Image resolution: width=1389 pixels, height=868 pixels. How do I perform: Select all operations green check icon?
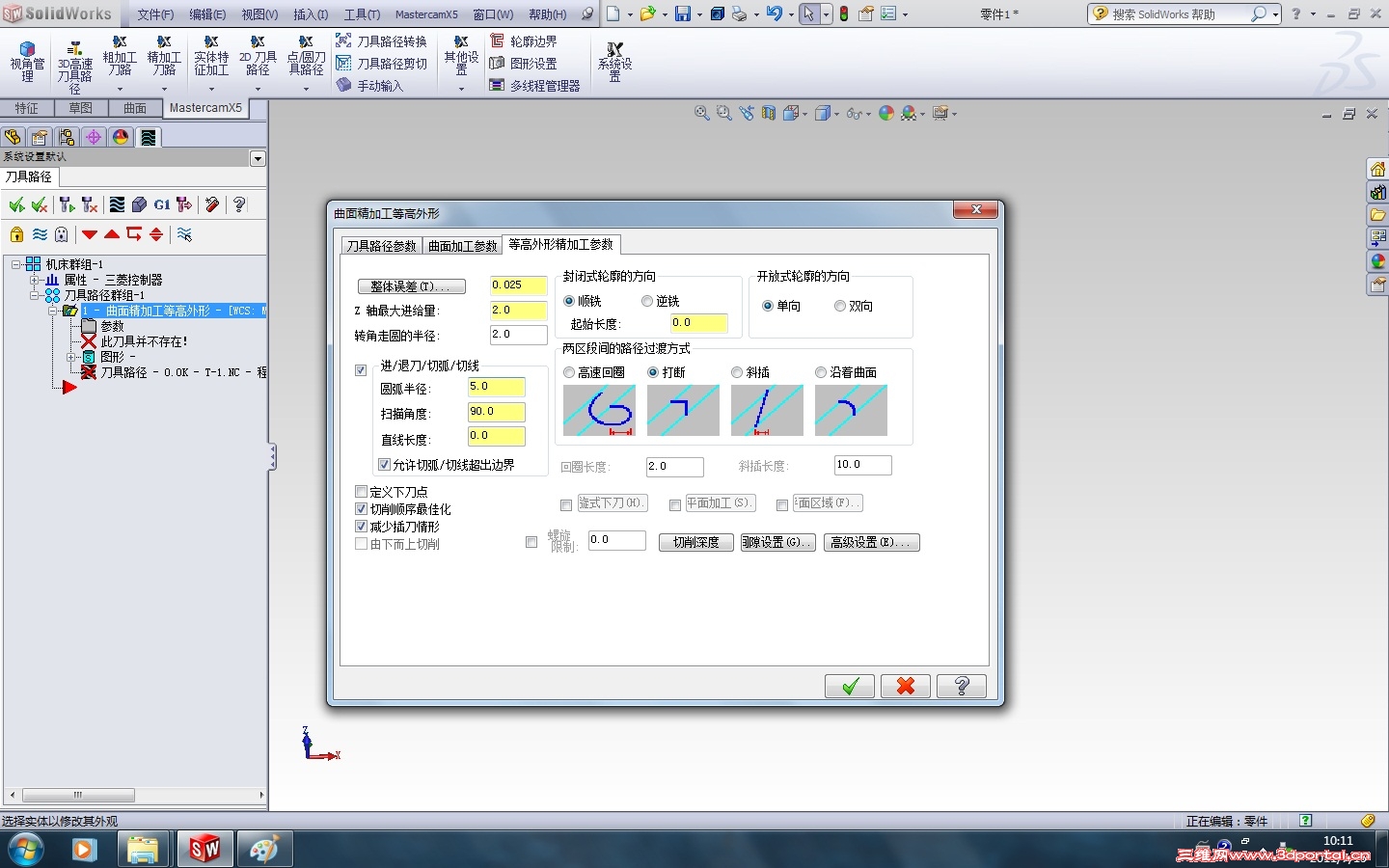[x=16, y=204]
